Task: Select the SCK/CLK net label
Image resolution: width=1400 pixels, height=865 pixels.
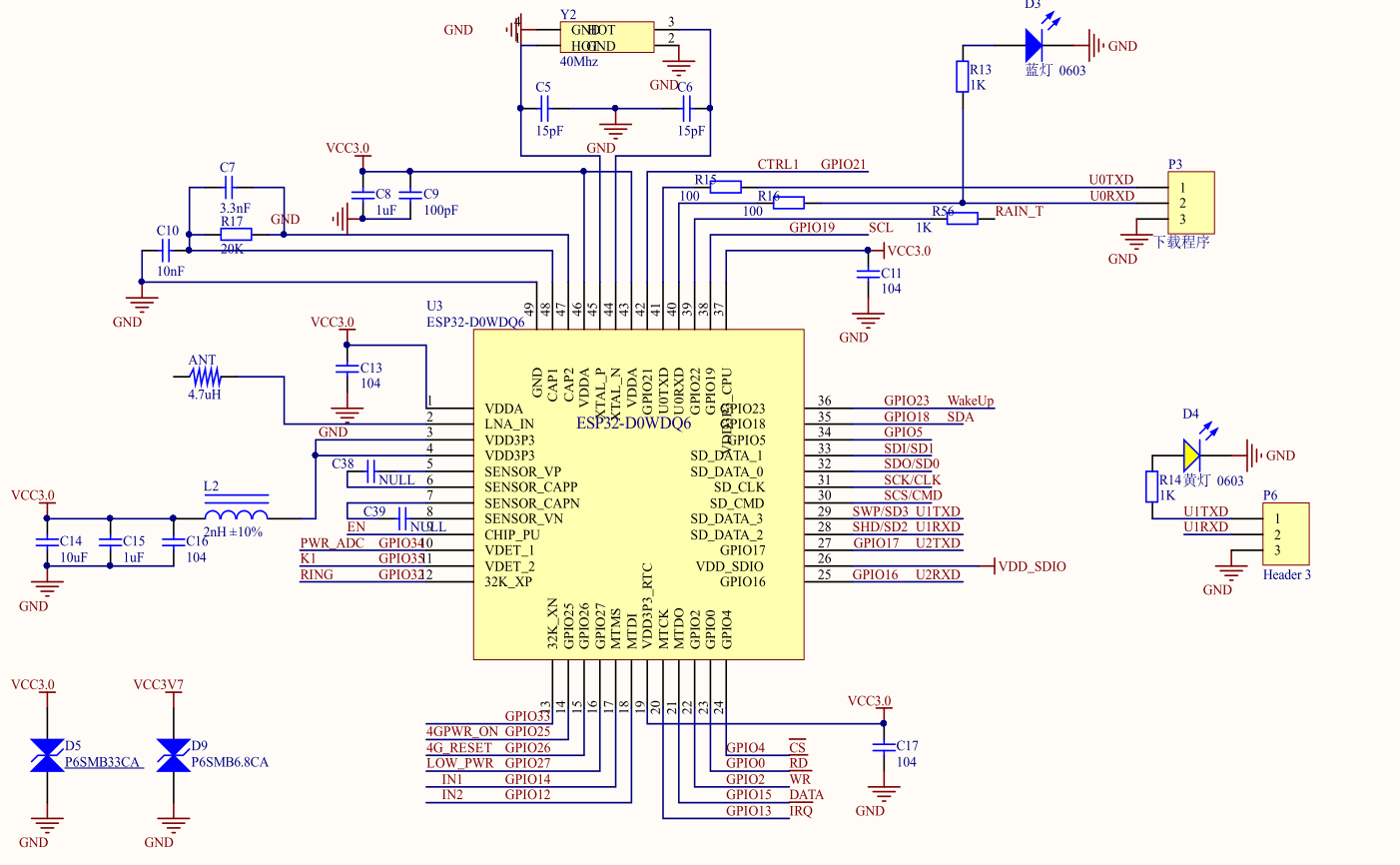Action: coord(913,479)
